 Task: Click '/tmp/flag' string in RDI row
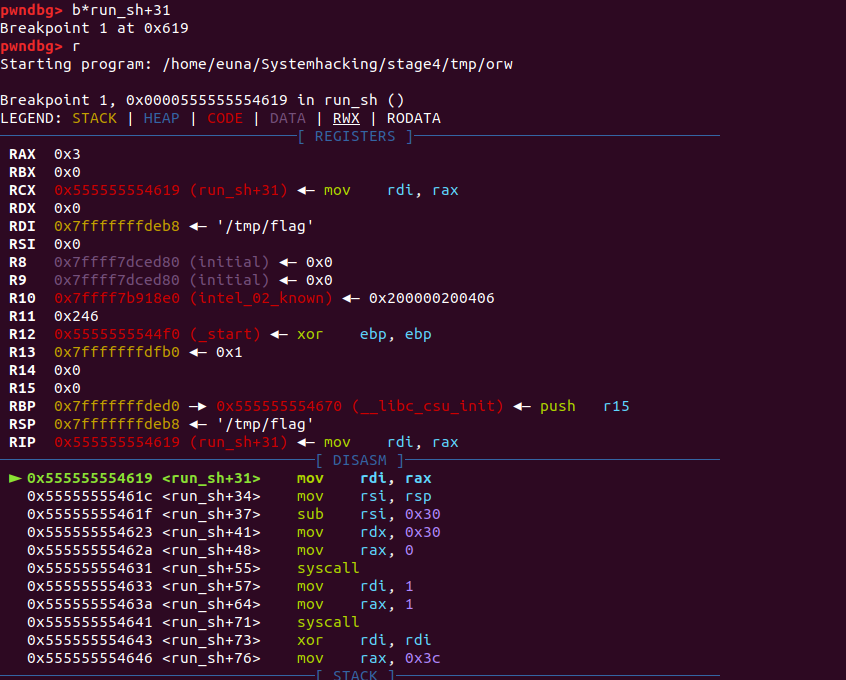tap(265, 226)
